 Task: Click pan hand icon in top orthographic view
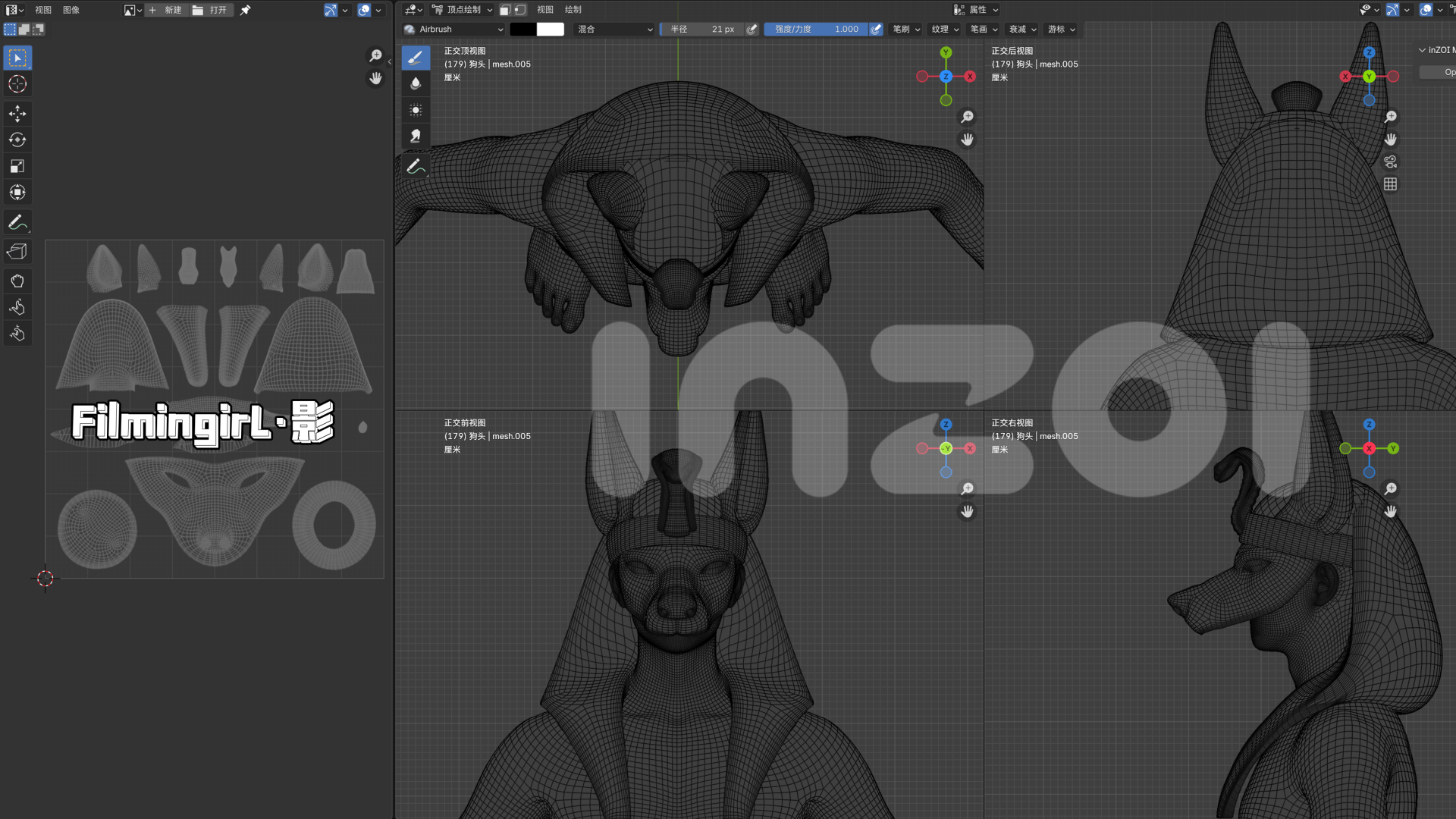[x=967, y=140]
